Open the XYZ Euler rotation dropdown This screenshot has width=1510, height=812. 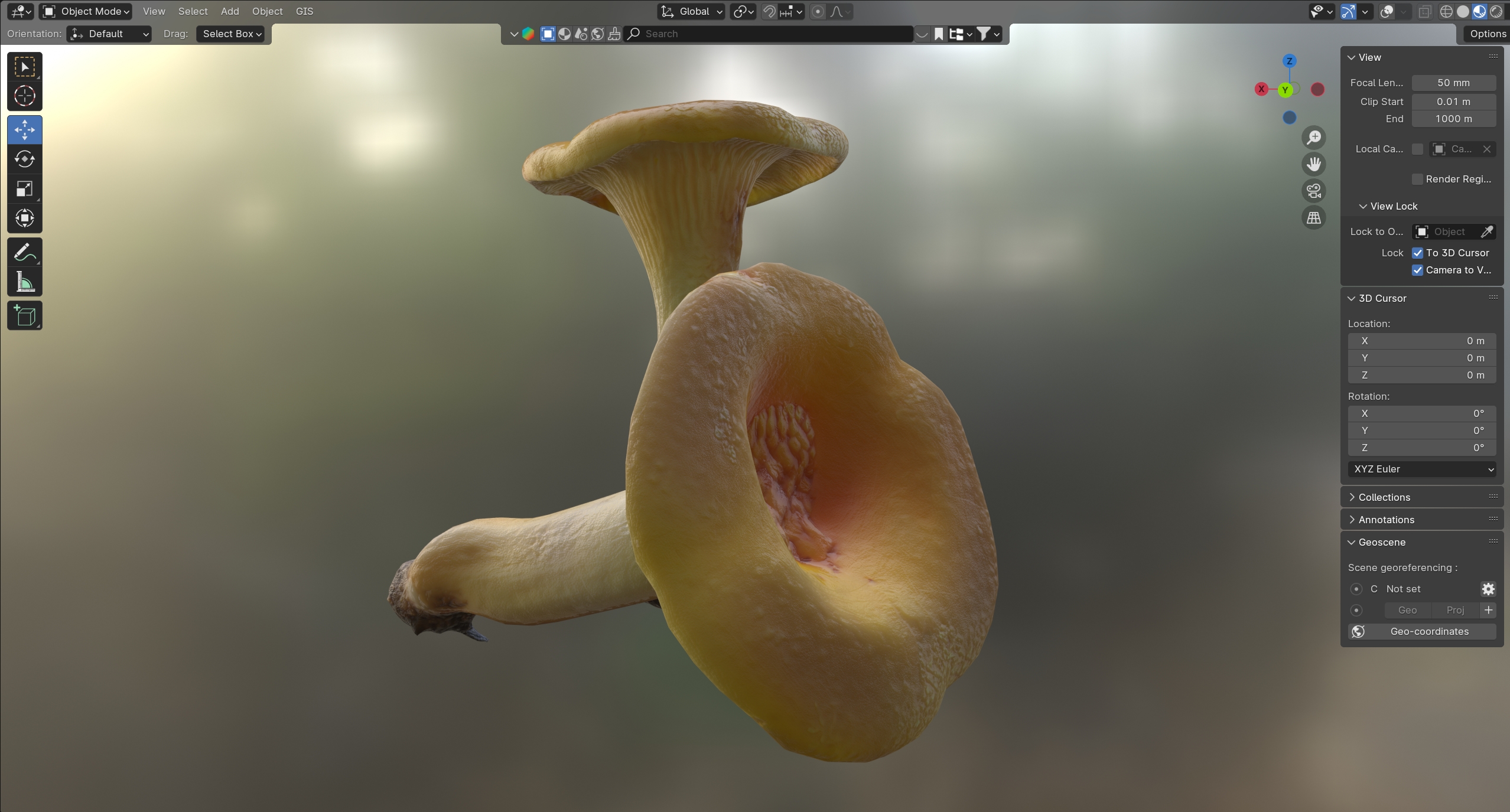point(1422,469)
